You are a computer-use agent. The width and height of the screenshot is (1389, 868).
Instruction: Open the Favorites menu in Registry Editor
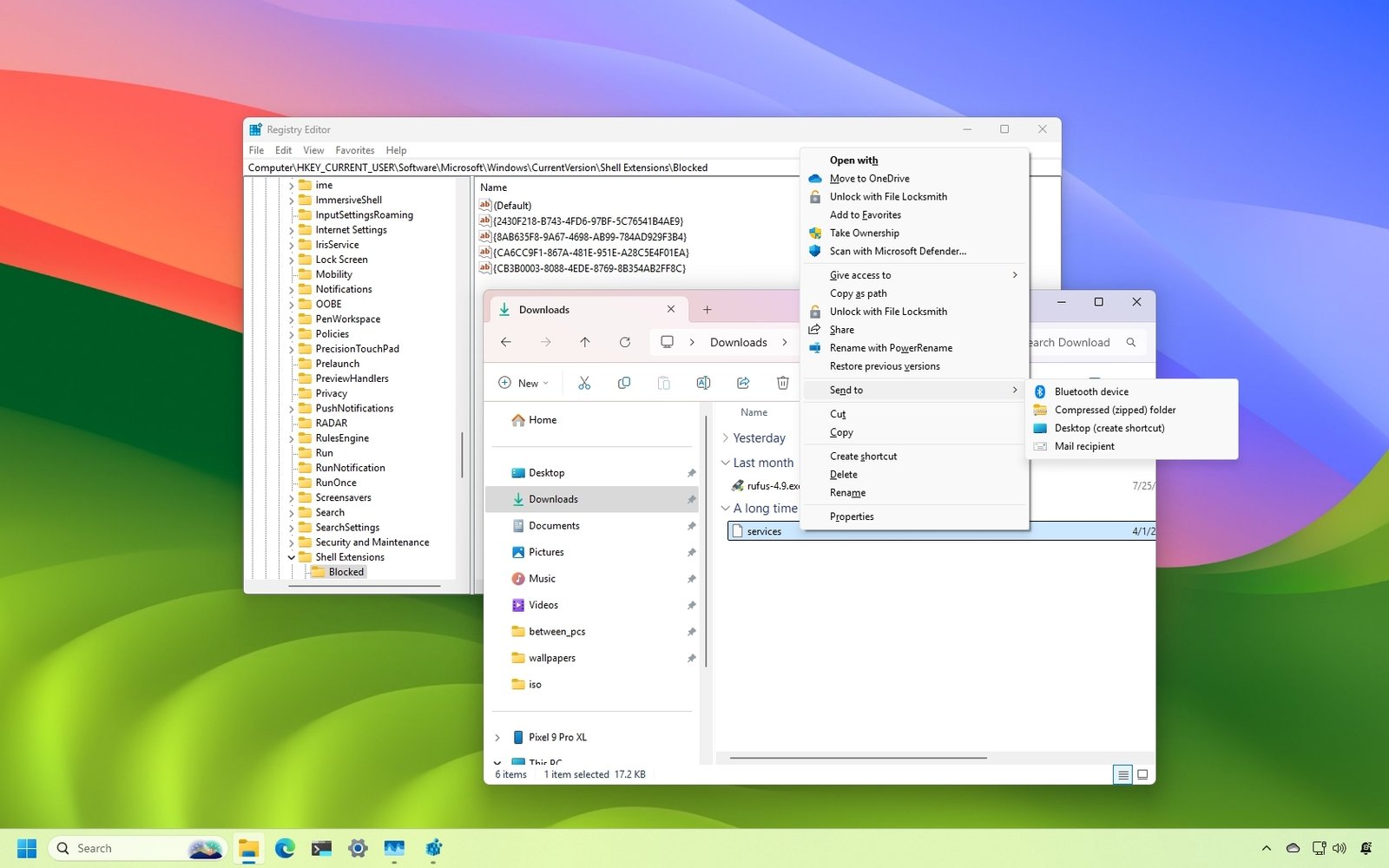click(x=354, y=149)
